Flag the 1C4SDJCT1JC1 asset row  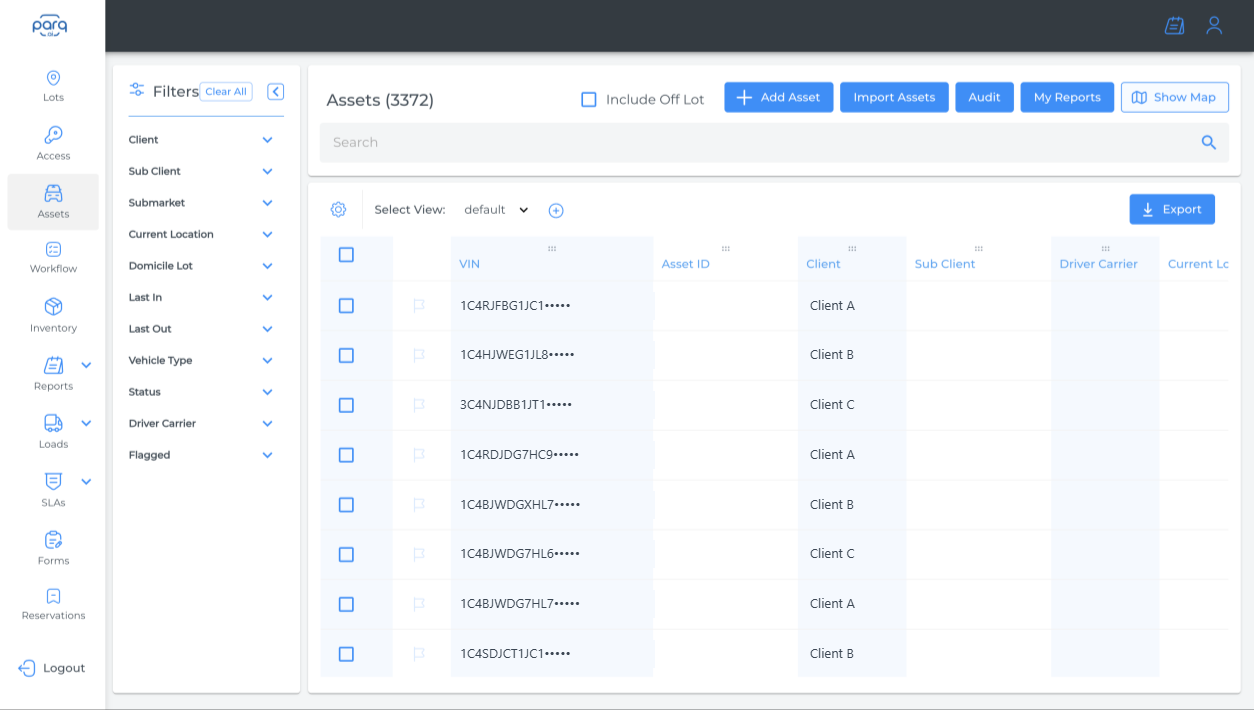[419, 654]
